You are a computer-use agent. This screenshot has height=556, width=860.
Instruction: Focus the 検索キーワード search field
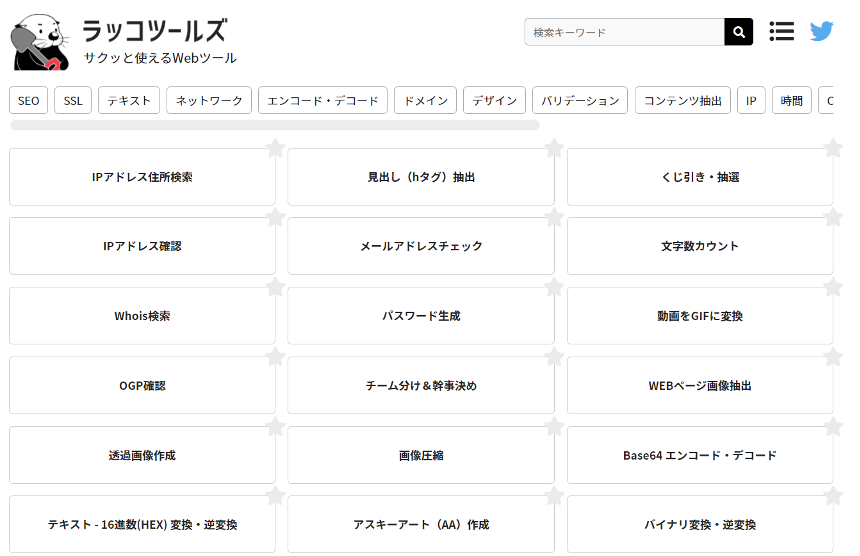tap(624, 32)
